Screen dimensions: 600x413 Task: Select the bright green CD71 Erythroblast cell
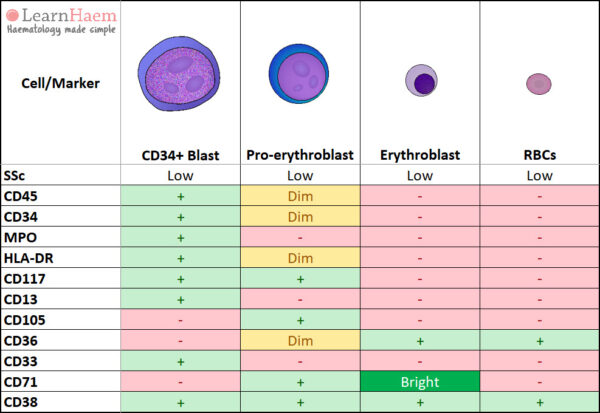[x=420, y=383]
